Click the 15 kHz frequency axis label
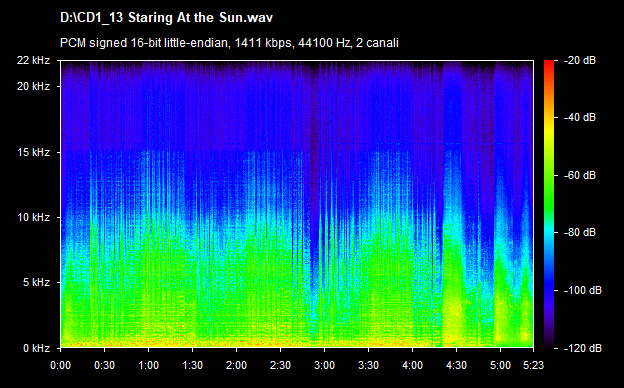The image size is (624, 388). pyautogui.click(x=33, y=152)
